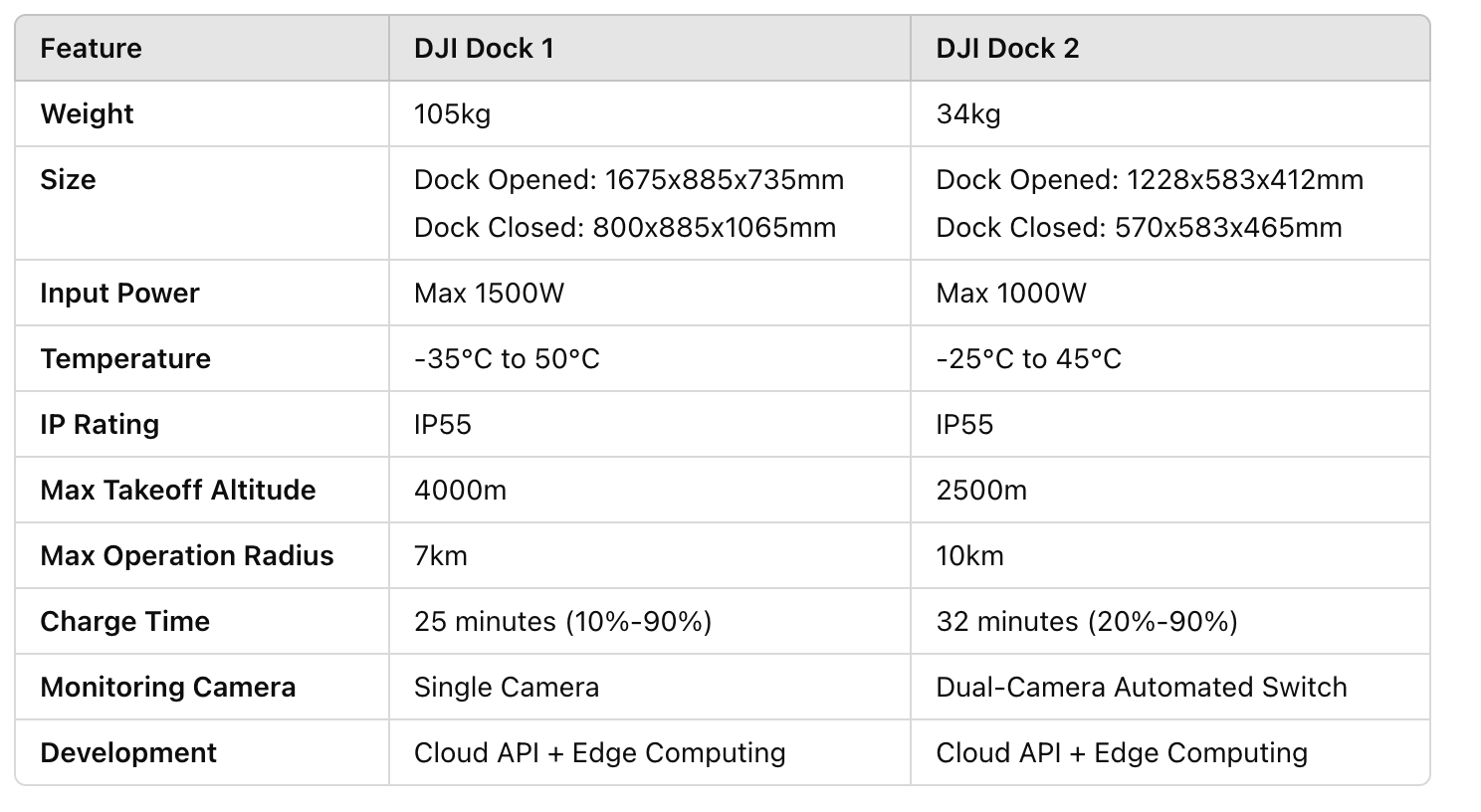This screenshot has height=812, width=1481.
Task: Select the IP Rating row label
Action: tap(100, 425)
